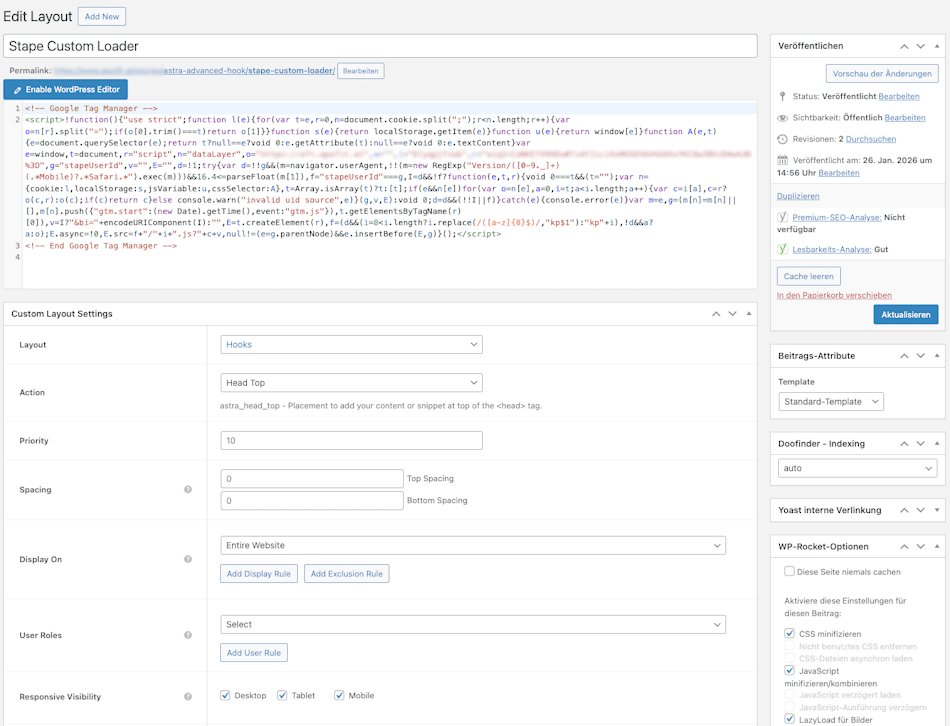Uncheck CSS minifizieren option

click(x=789, y=633)
